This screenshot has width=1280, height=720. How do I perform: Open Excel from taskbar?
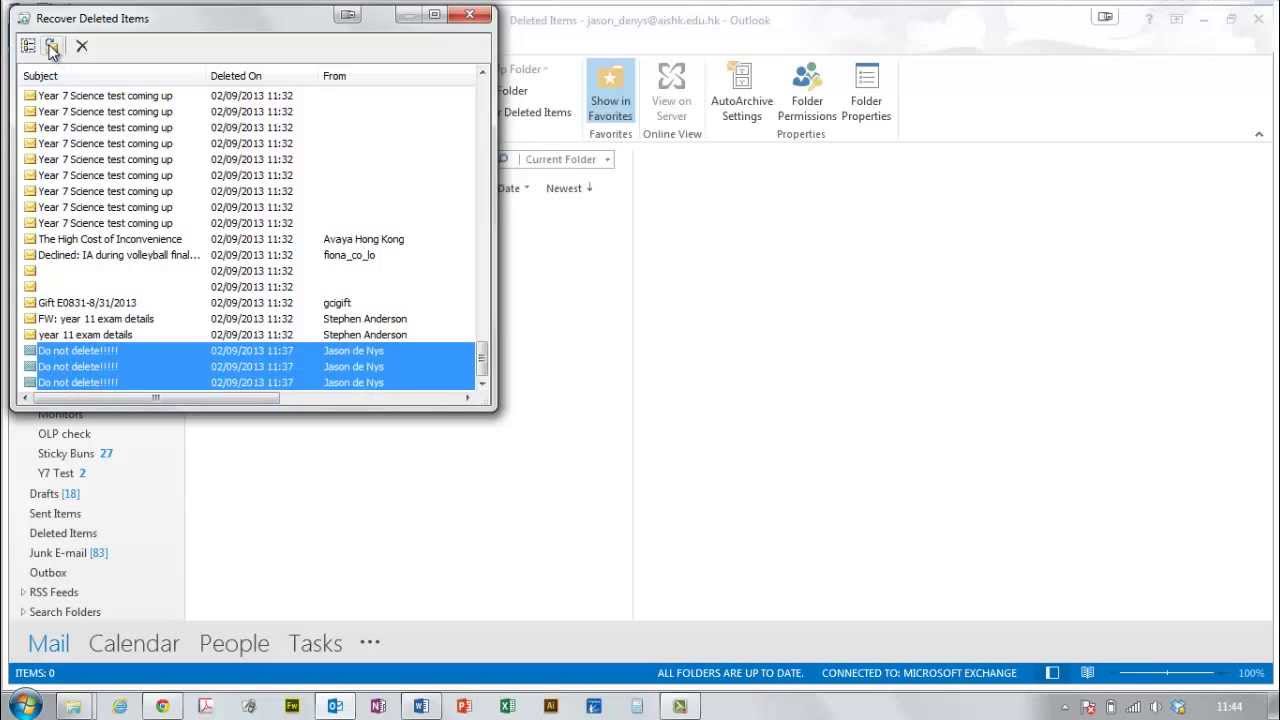507,706
